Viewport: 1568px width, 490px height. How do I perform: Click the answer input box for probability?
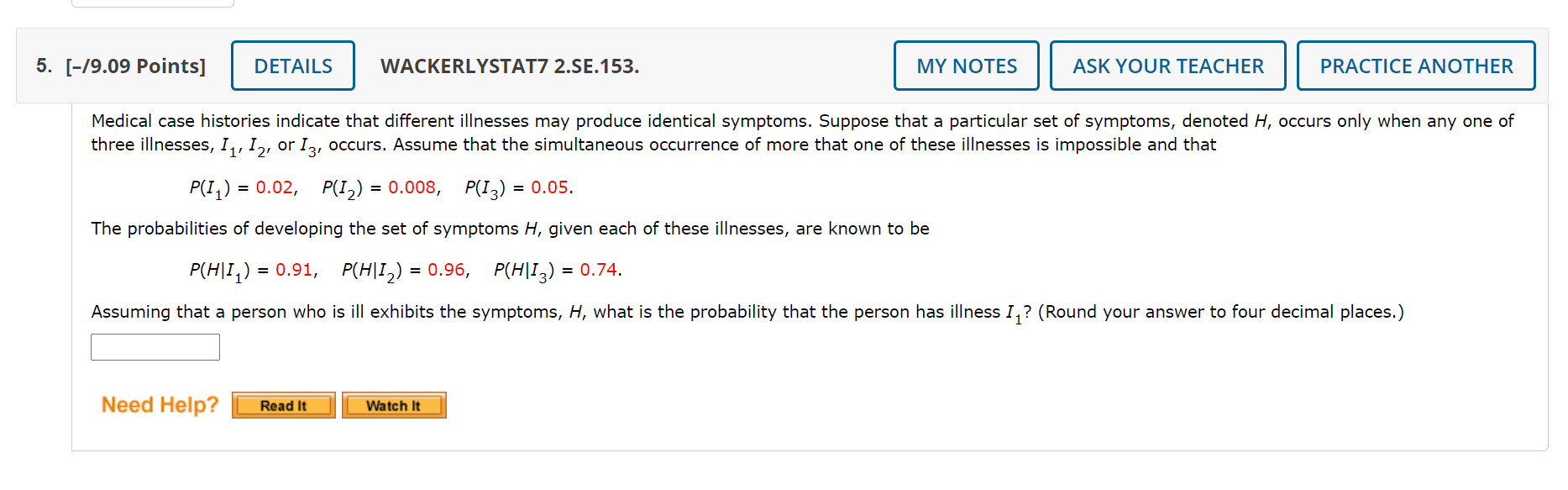tap(155, 346)
